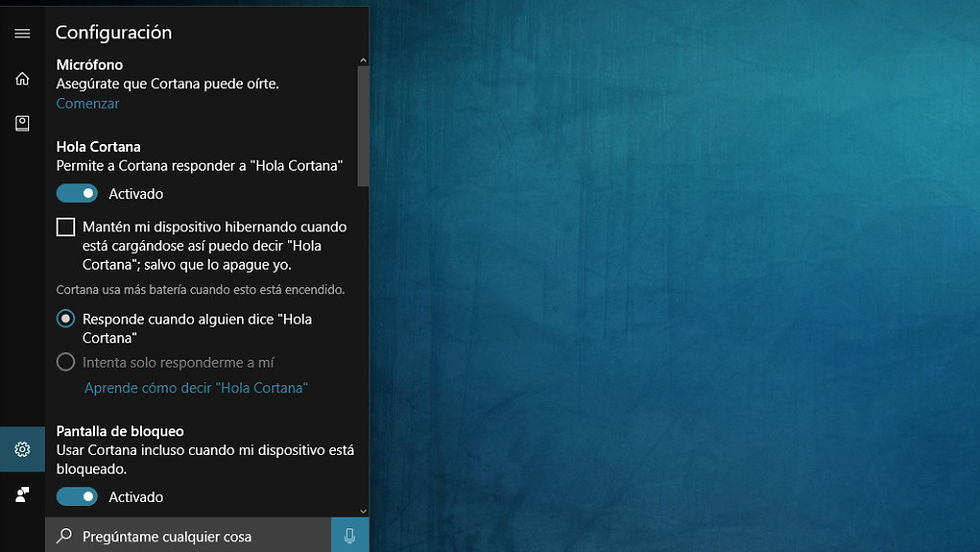Select the Settings gear icon
The image size is (980, 552).
click(x=22, y=449)
